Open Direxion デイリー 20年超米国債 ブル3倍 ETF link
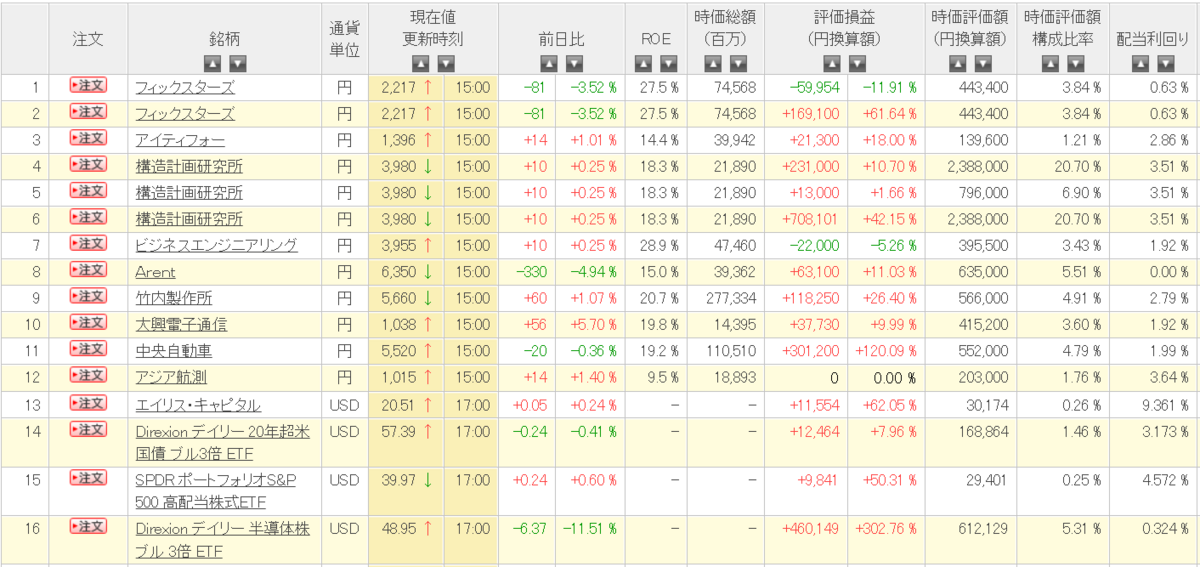1200x567 pixels. [222, 441]
